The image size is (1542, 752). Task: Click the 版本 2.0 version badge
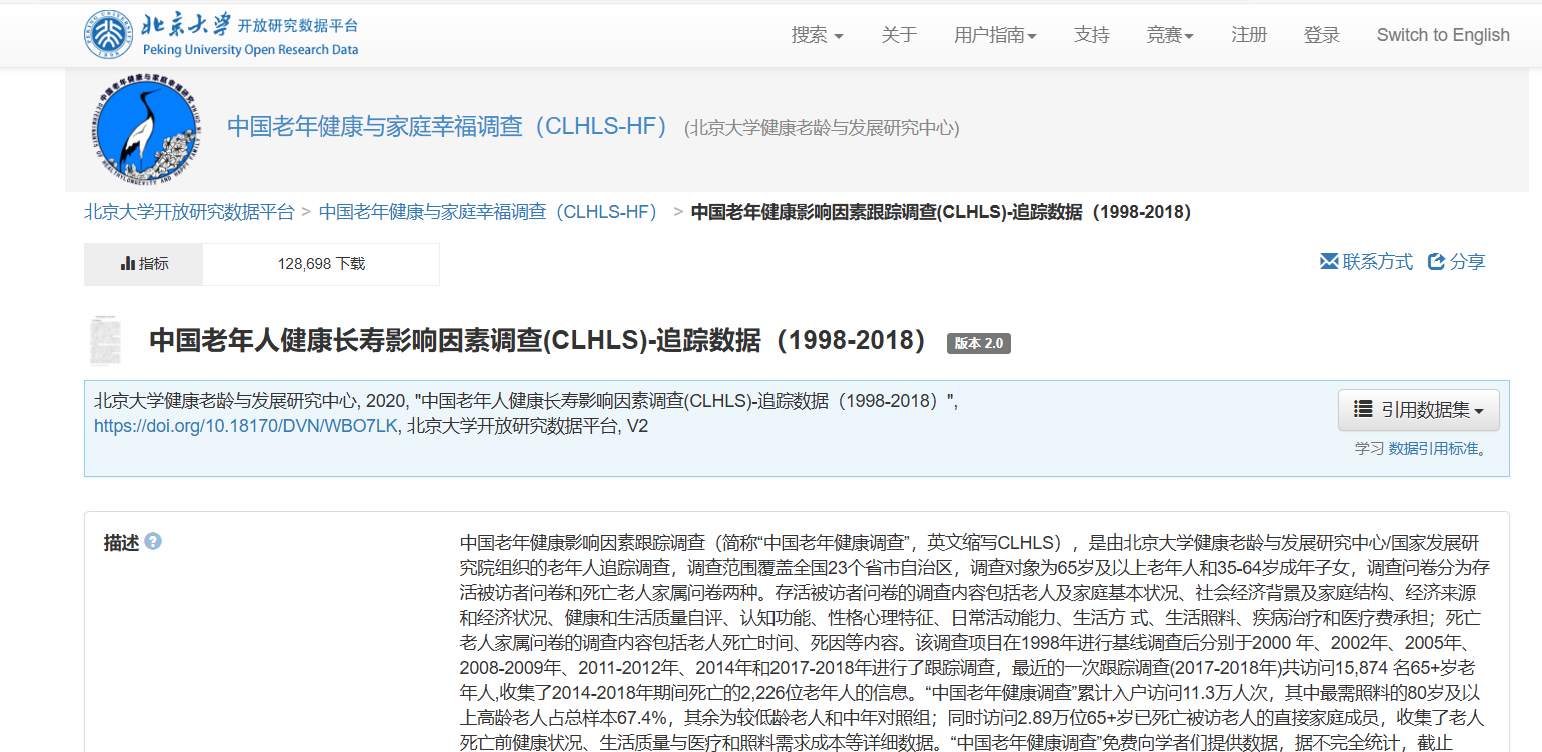pyautogui.click(x=979, y=343)
